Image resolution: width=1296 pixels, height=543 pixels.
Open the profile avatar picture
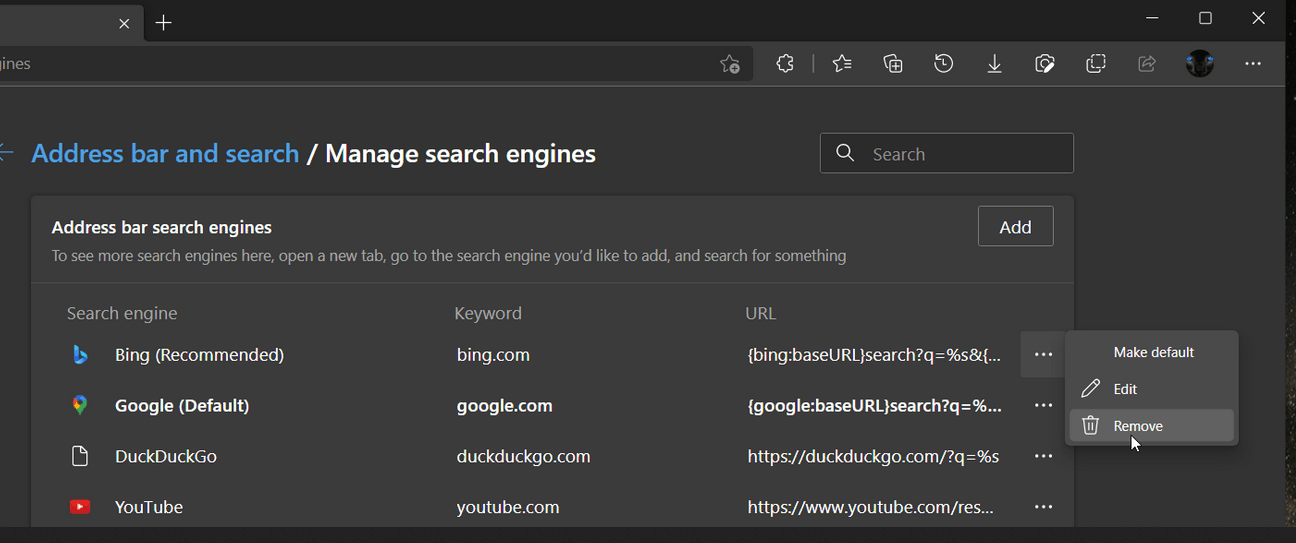click(1200, 64)
